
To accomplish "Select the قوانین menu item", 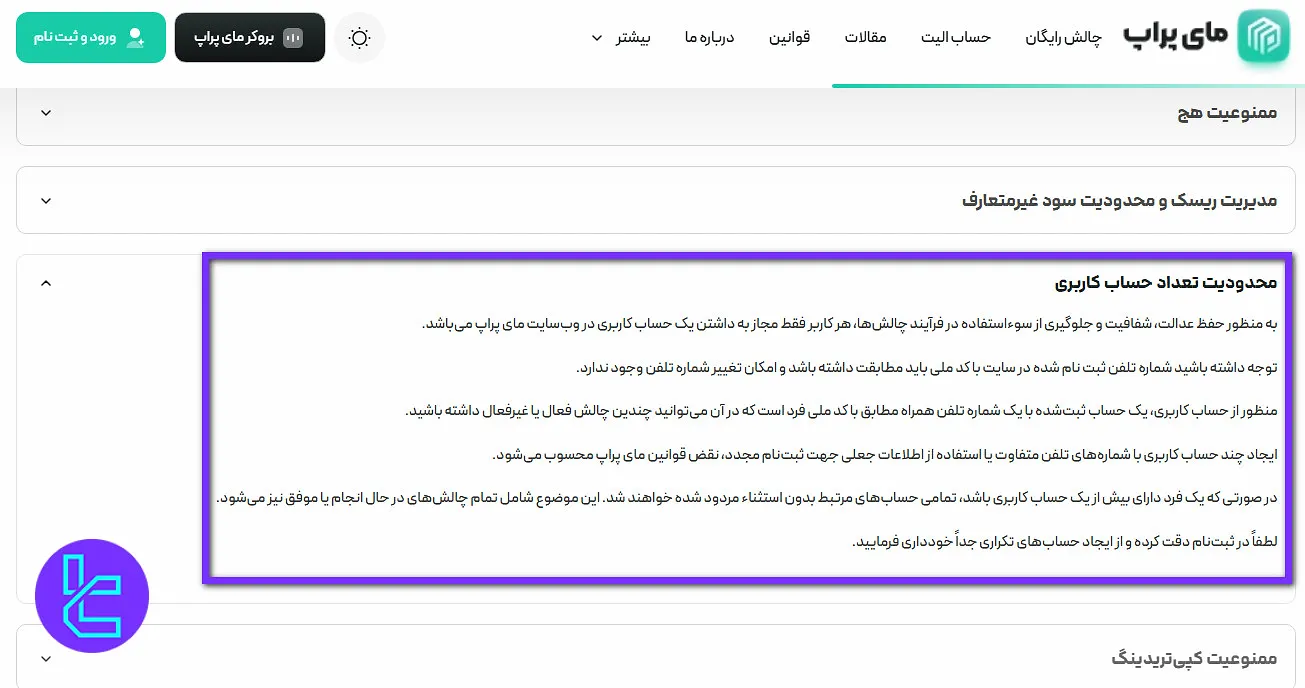I will pos(790,37).
